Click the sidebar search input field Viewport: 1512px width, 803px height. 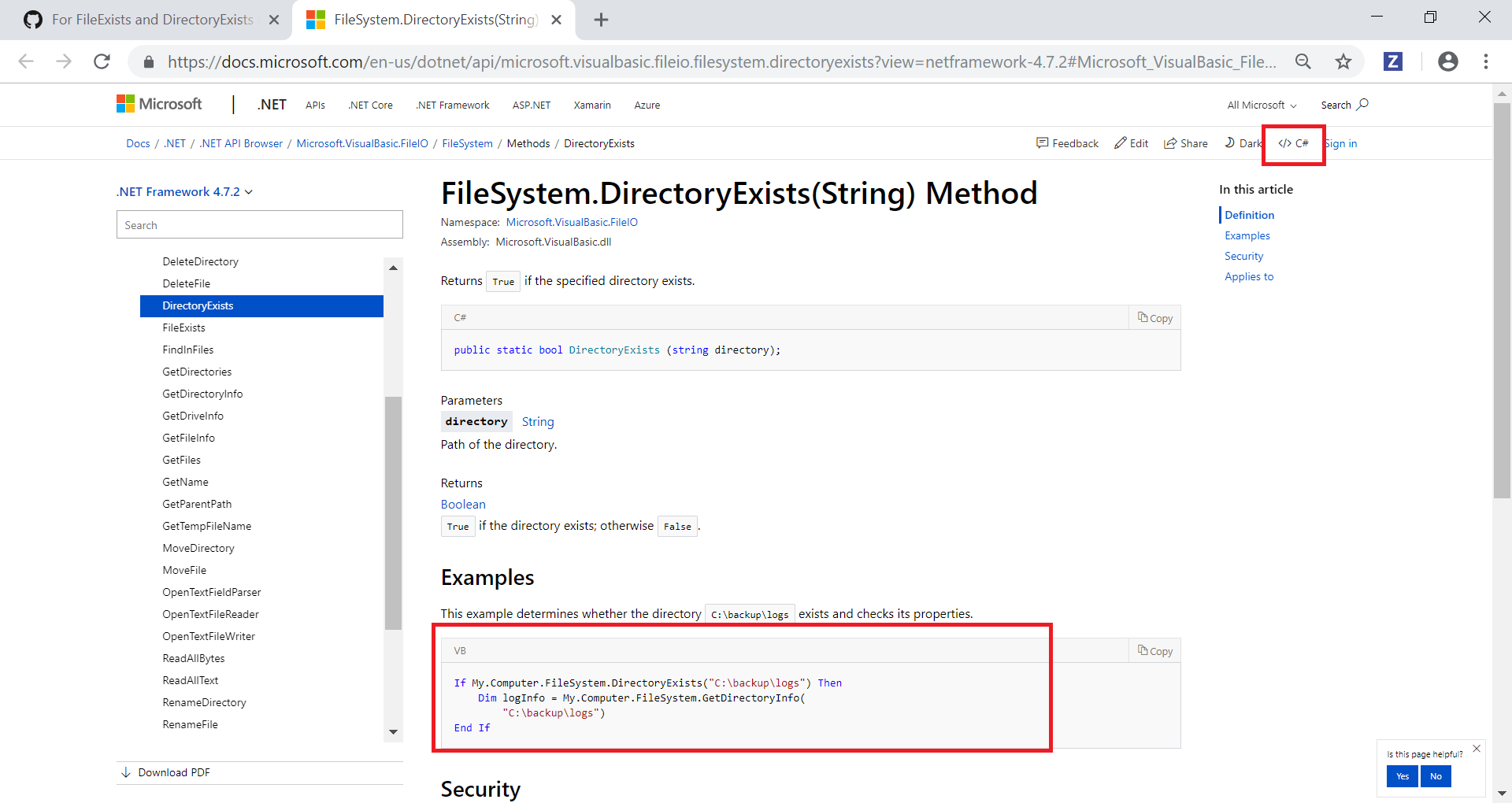[260, 224]
